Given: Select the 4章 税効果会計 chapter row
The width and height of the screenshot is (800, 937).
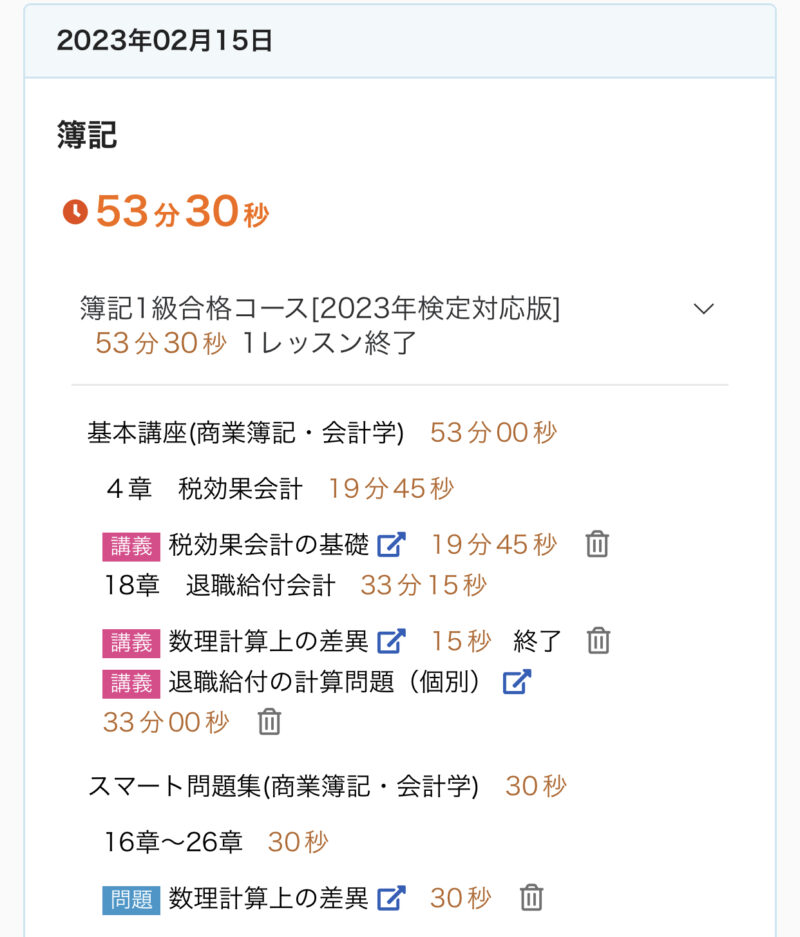Looking at the screenshot, I should click(x=204, y=489).
